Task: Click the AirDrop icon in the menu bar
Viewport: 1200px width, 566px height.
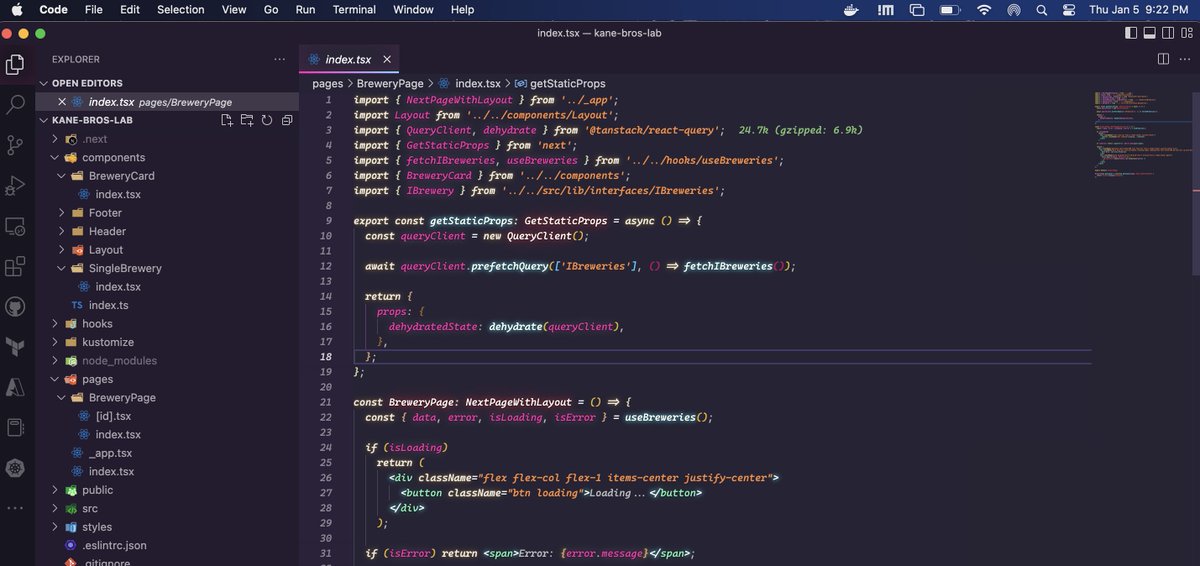Action: 1014,10
